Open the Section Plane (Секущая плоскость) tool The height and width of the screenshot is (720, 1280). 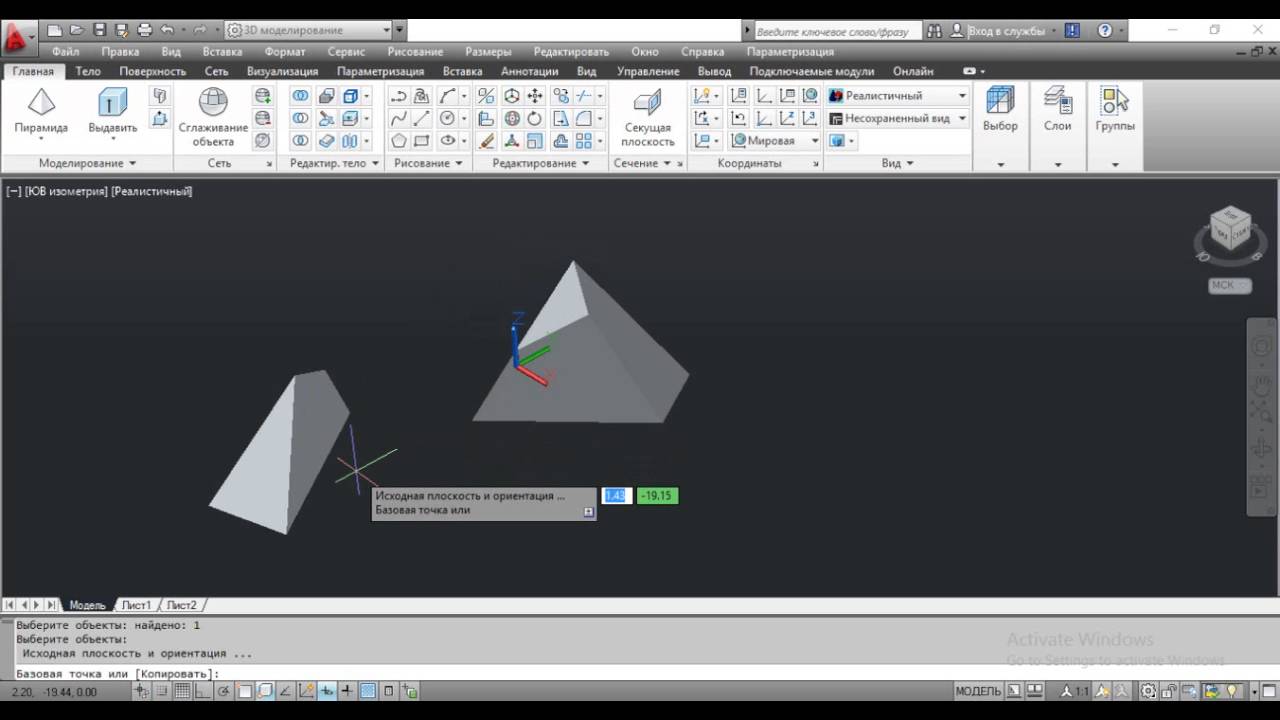pos(648,118)
